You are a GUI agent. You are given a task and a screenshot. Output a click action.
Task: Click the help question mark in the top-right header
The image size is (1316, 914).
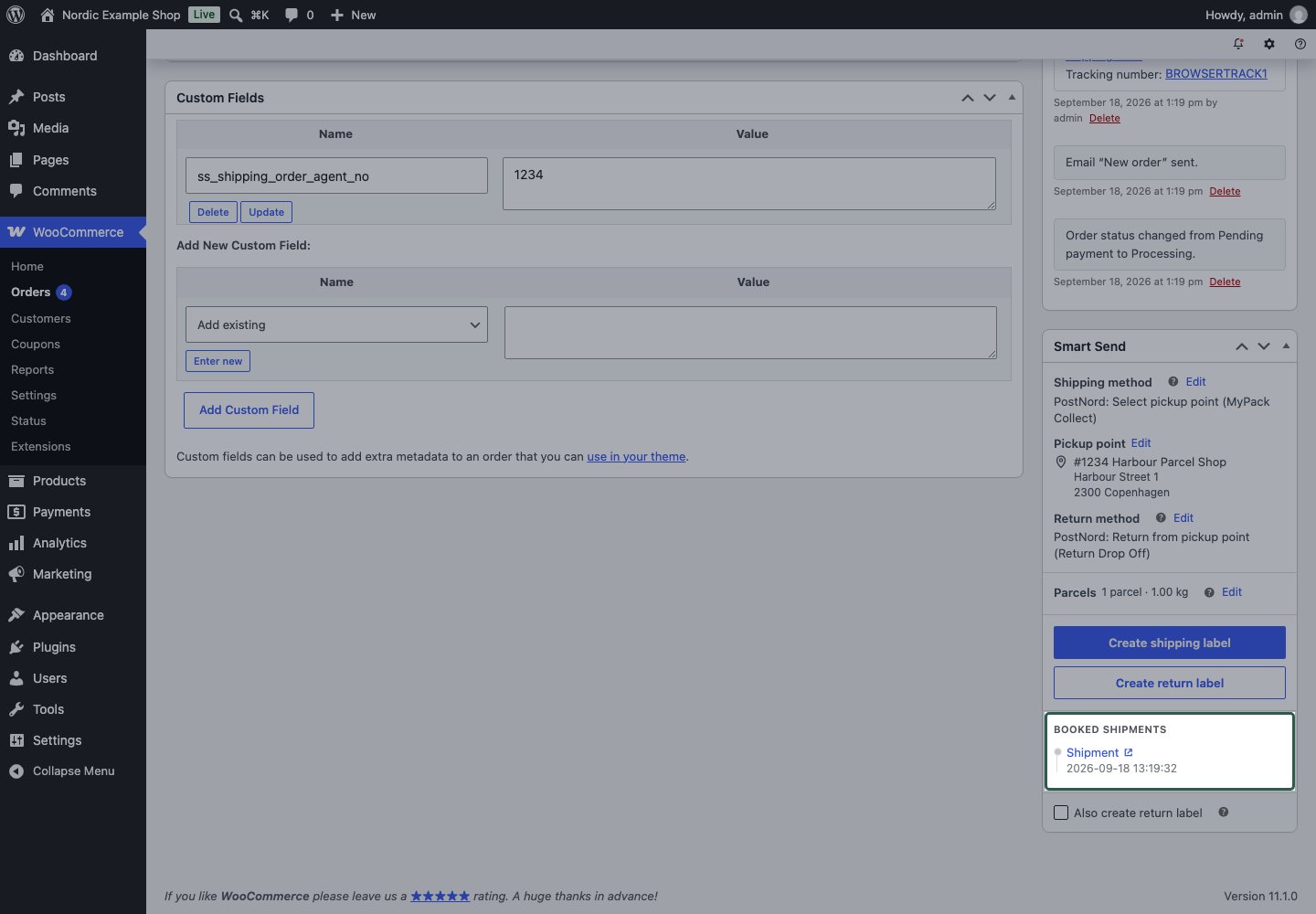[x=1300, y=44]
